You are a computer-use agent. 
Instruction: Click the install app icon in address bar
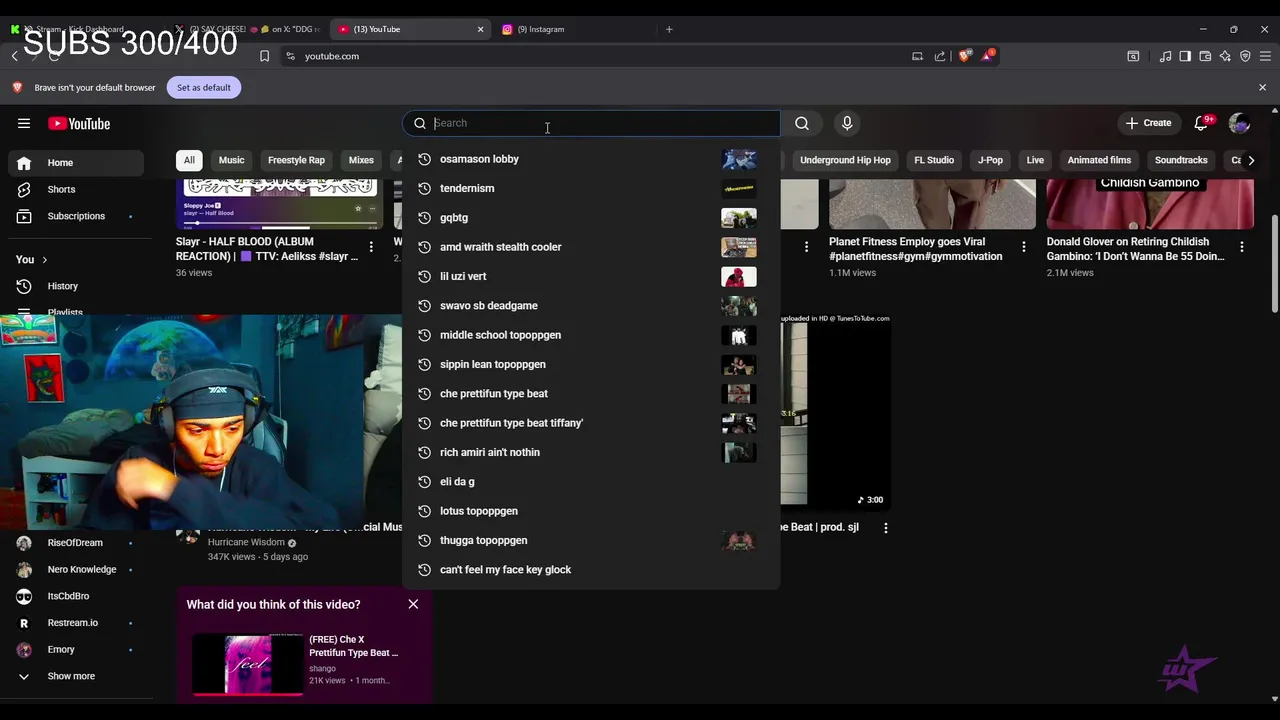click(917, 56)
